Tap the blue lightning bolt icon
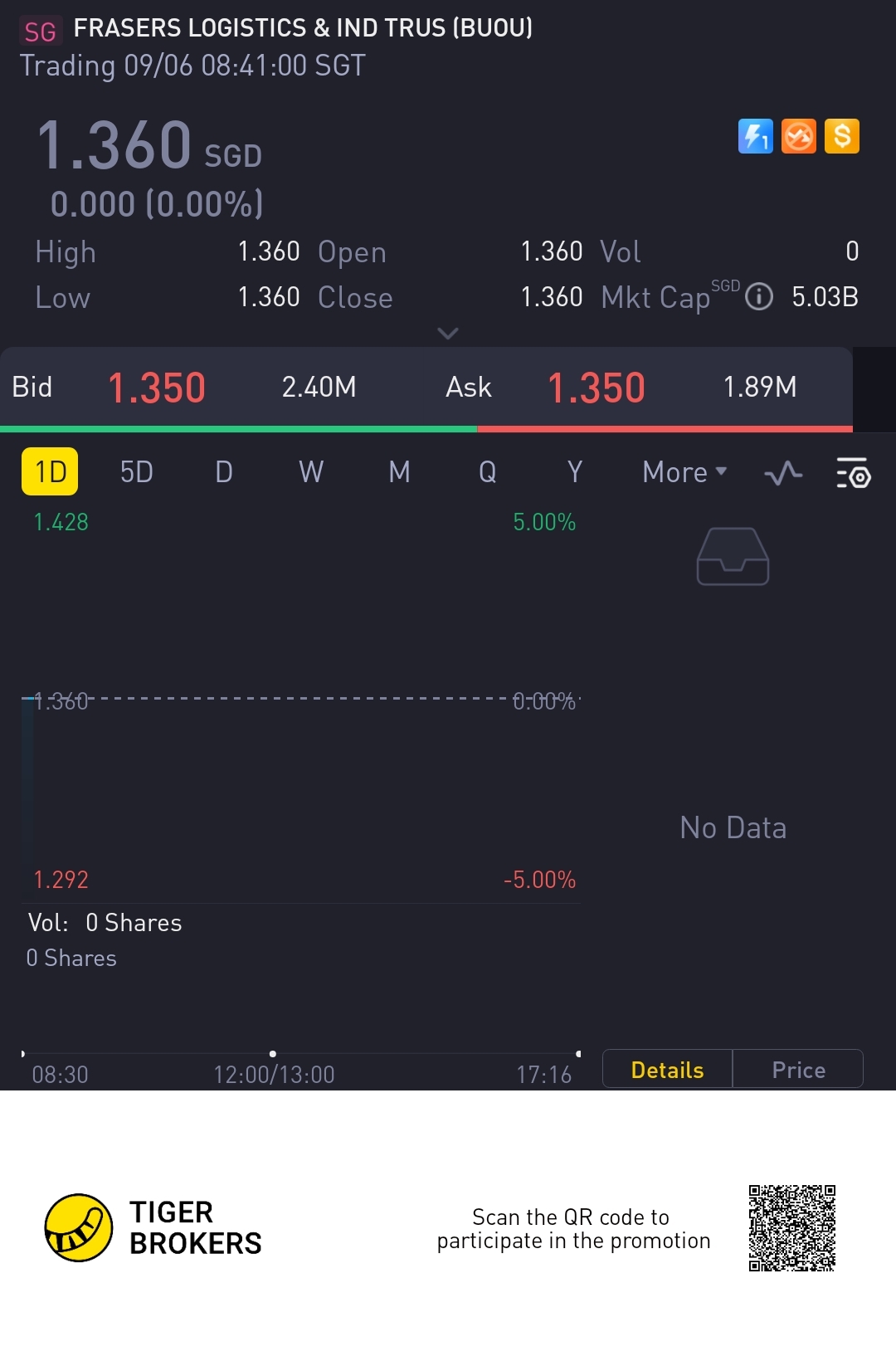This screenshot has height=1366, width=896. (755, 137)
